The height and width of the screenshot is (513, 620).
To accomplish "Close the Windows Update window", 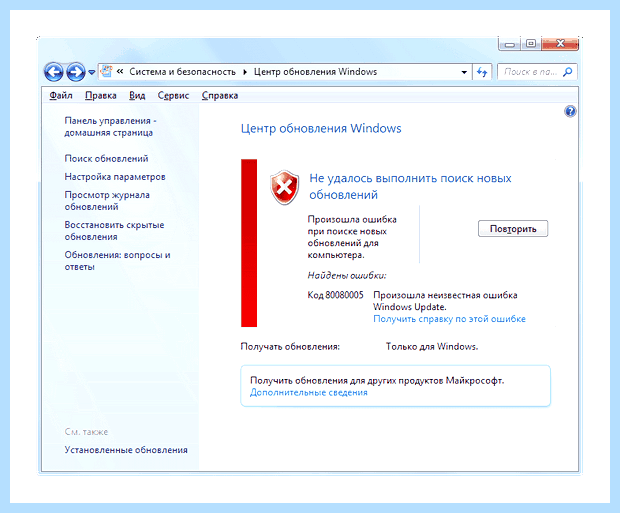I will point(560,44).
